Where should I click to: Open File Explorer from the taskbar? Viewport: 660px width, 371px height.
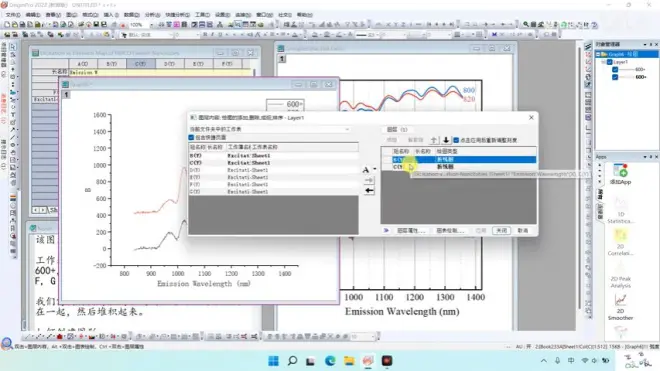coord(349,361)
